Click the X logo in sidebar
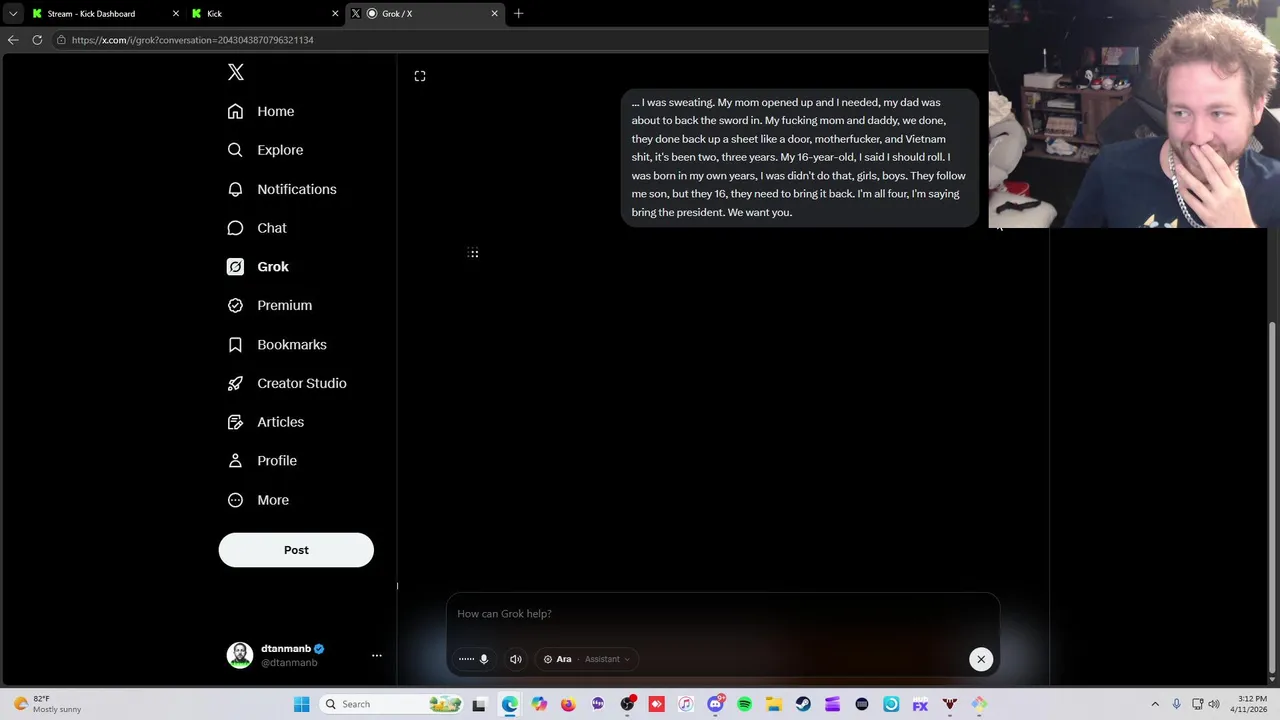1280x720 pixels. pyautogui.click(x=236, y=72)
